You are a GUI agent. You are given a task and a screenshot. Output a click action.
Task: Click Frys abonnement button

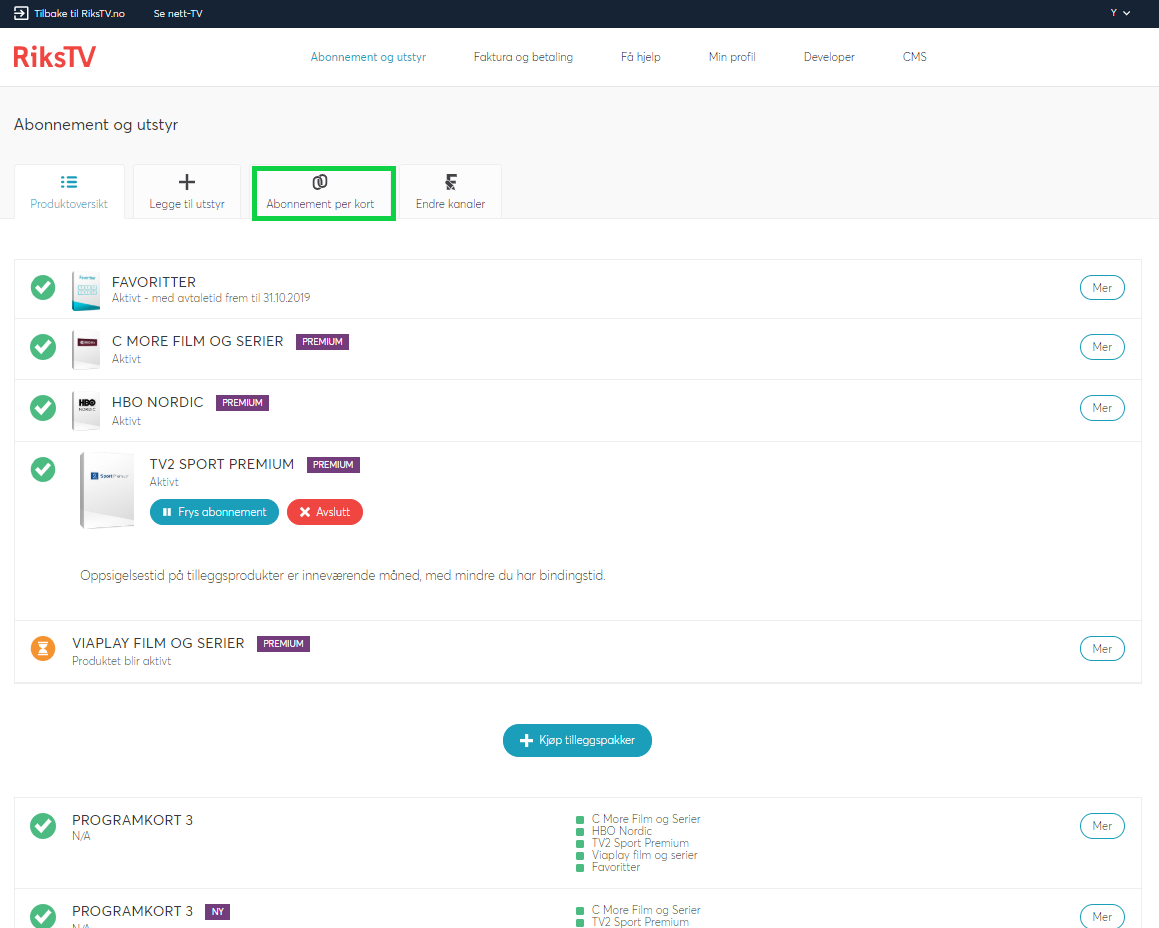click(214, 512)
